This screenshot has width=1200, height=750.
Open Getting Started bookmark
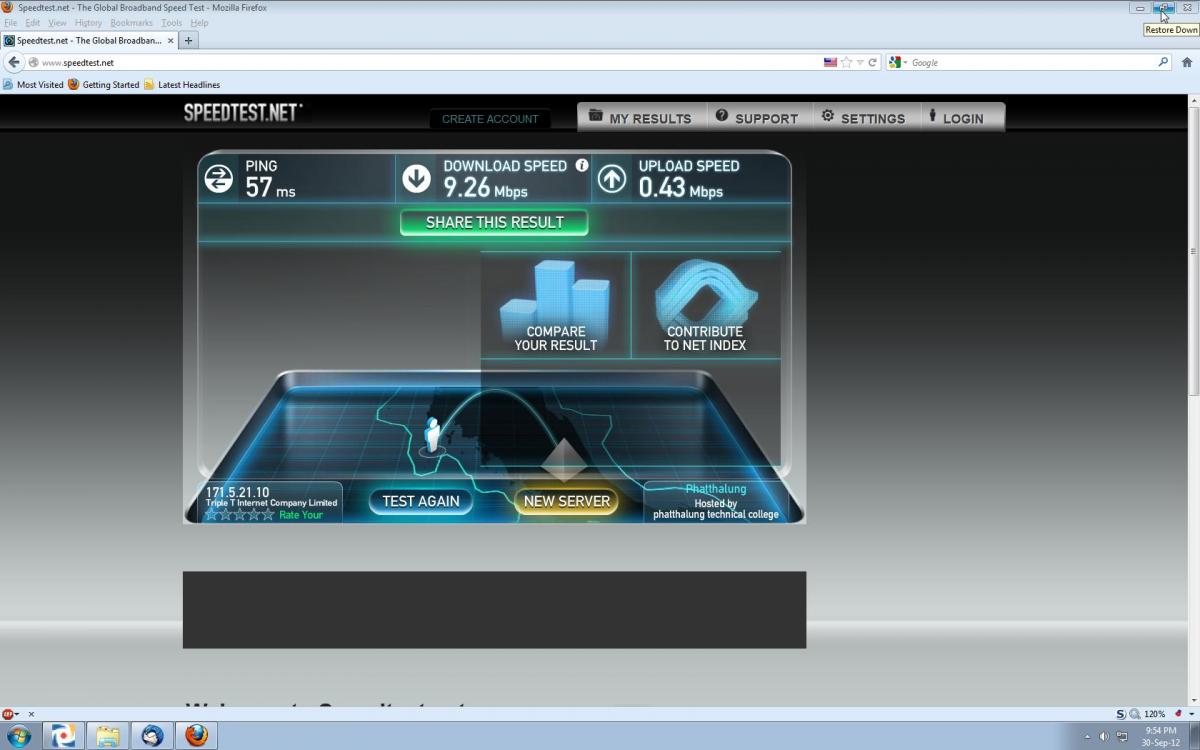tap(104, 85)
